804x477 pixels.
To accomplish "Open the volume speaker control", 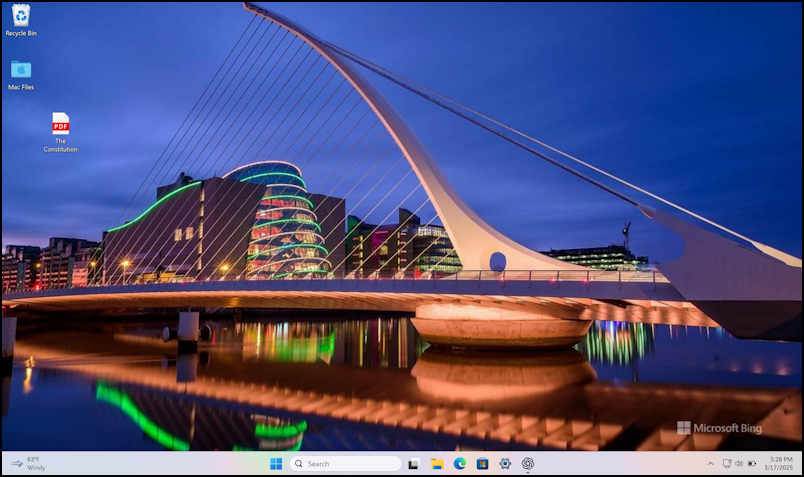I will tap(739, 464).
